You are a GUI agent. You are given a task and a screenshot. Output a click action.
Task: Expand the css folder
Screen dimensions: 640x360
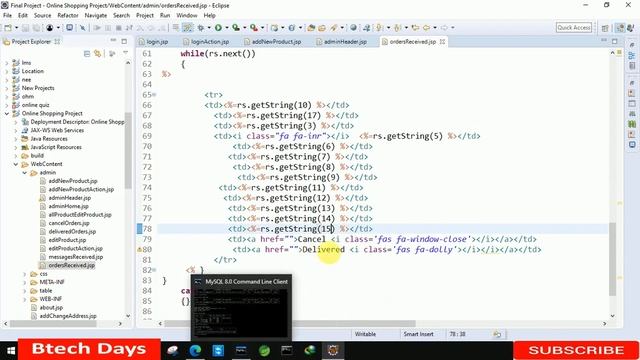pos(24,274)
